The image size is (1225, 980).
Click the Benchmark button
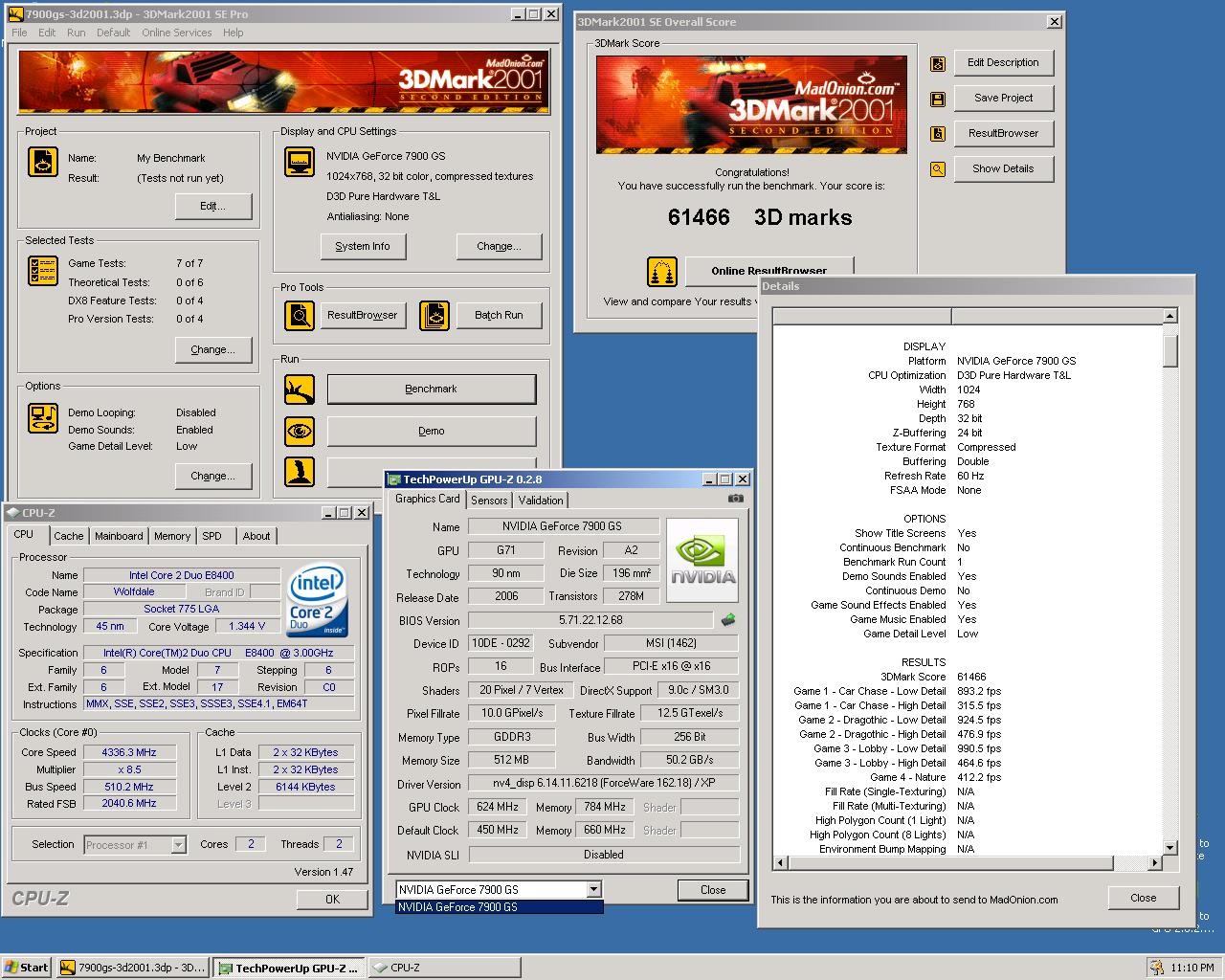click(x=432, y=390)
